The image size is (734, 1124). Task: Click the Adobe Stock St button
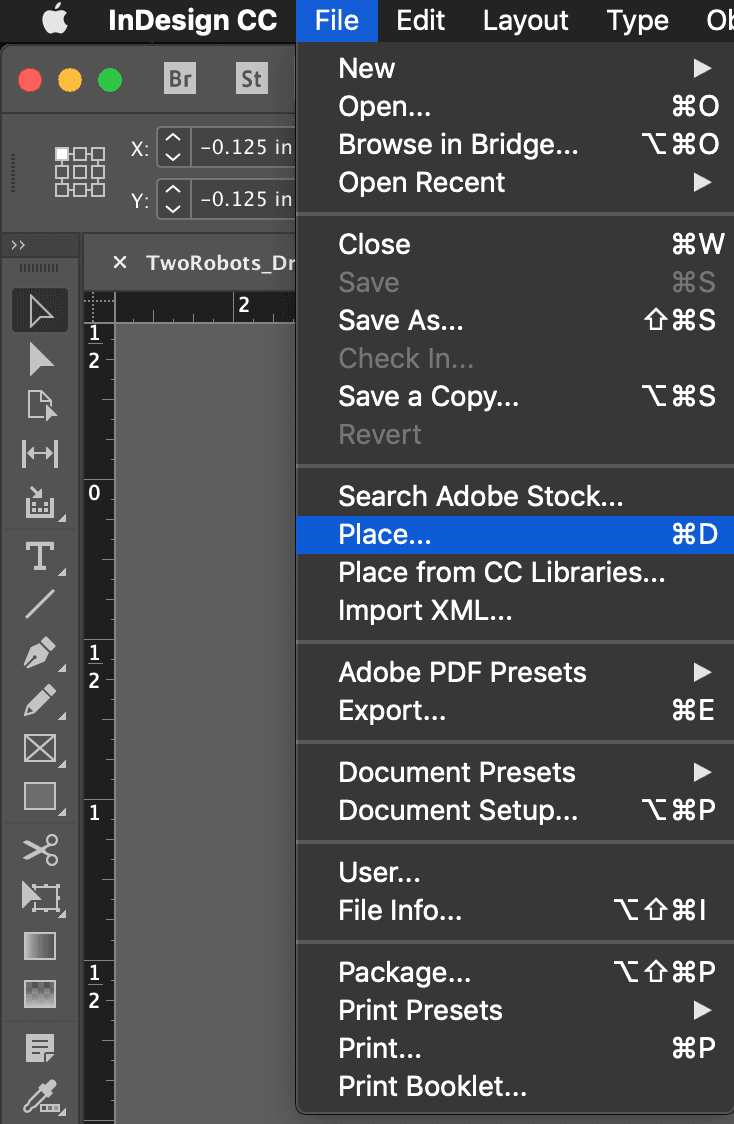coord(251,79)
